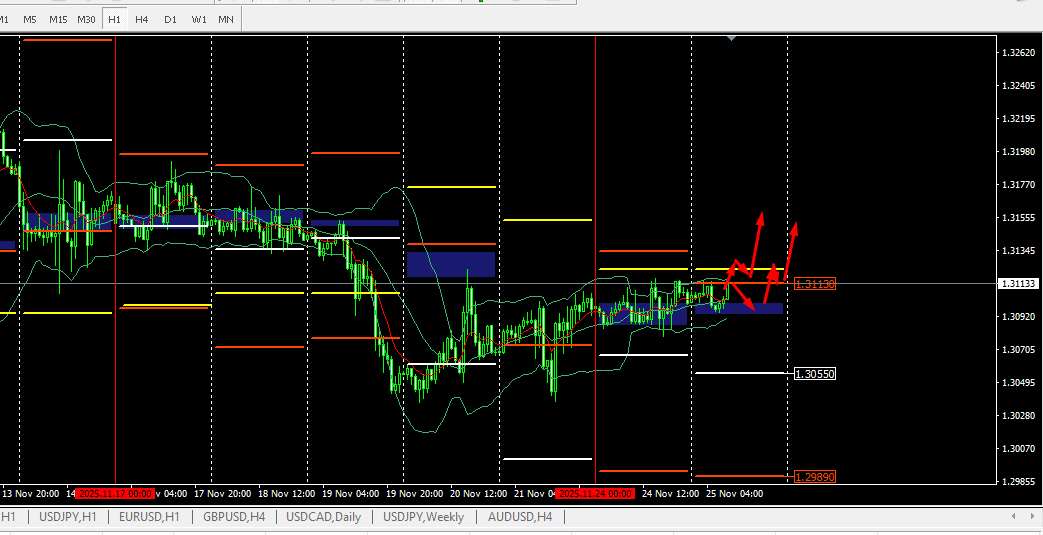This screenshot has height=535, width=1043.
Task: Select the orange 1.31130 level label
Action: pos(815,283)
